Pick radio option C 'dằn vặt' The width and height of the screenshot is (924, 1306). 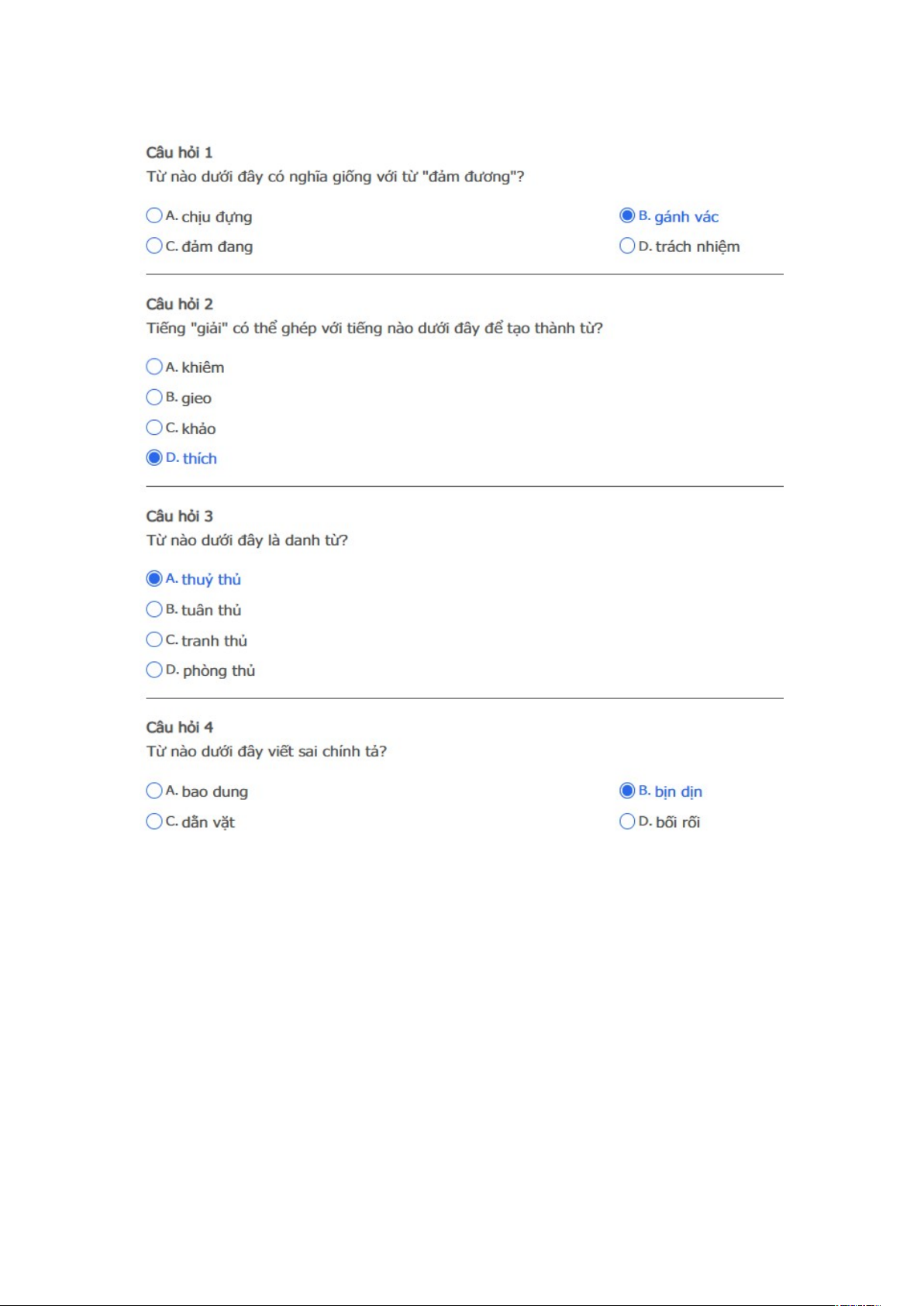pyautogui.click(x=154, y=821)
